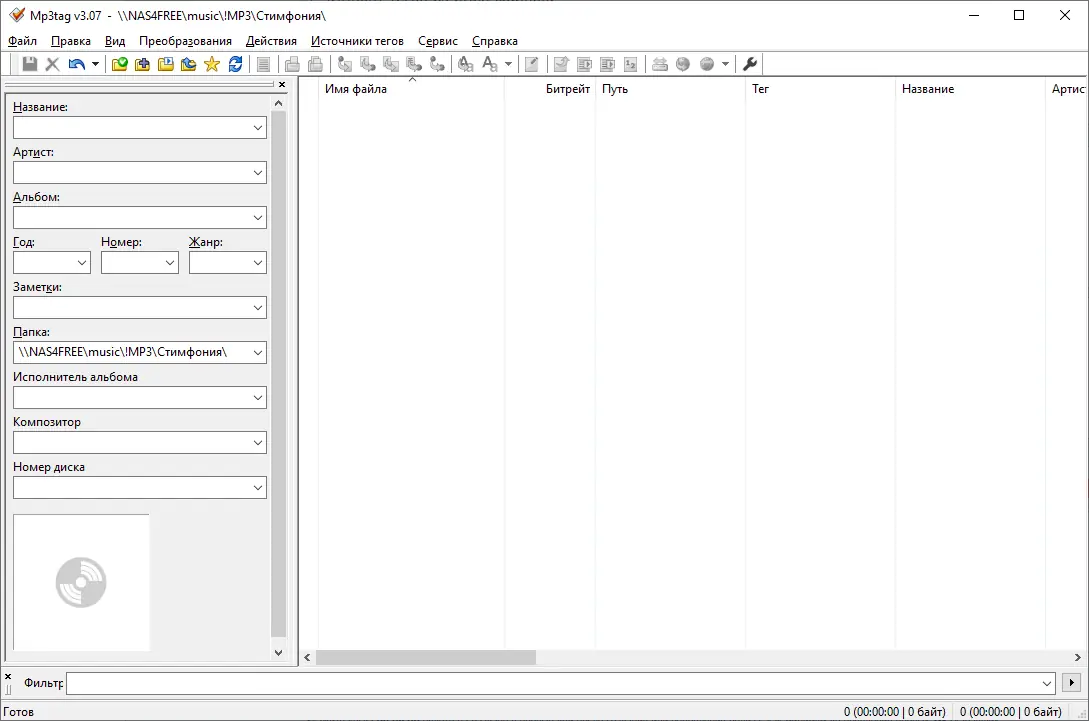This screenshot has height=721, width=1089.
Task: Click the file list scroll-left arrow
Action: [308, 657]
